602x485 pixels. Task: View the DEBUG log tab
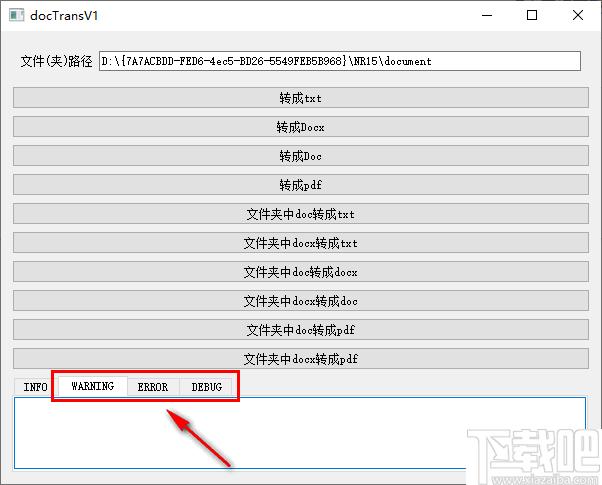[x=207, y=387]
